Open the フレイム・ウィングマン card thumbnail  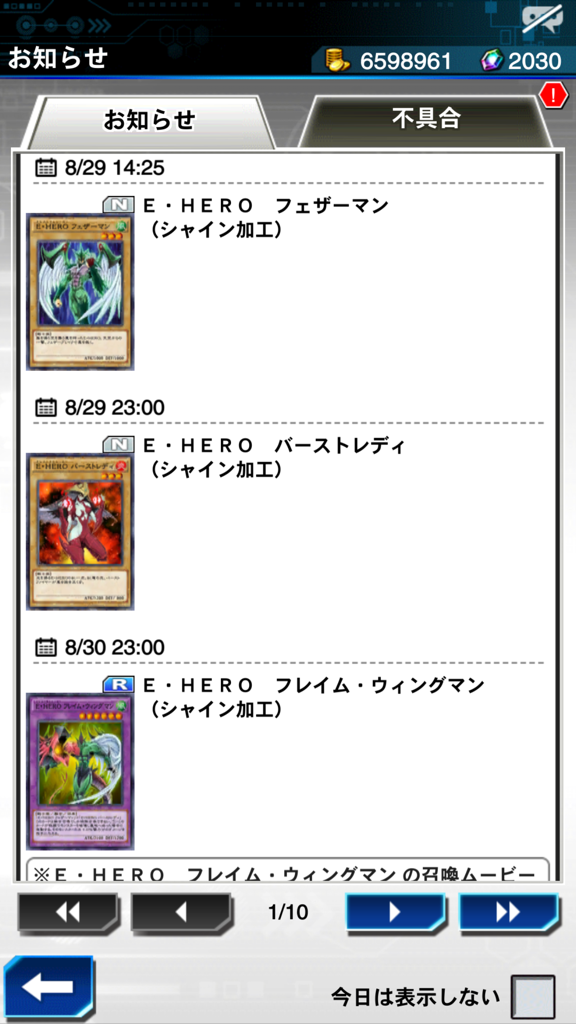tap(80, 772)
